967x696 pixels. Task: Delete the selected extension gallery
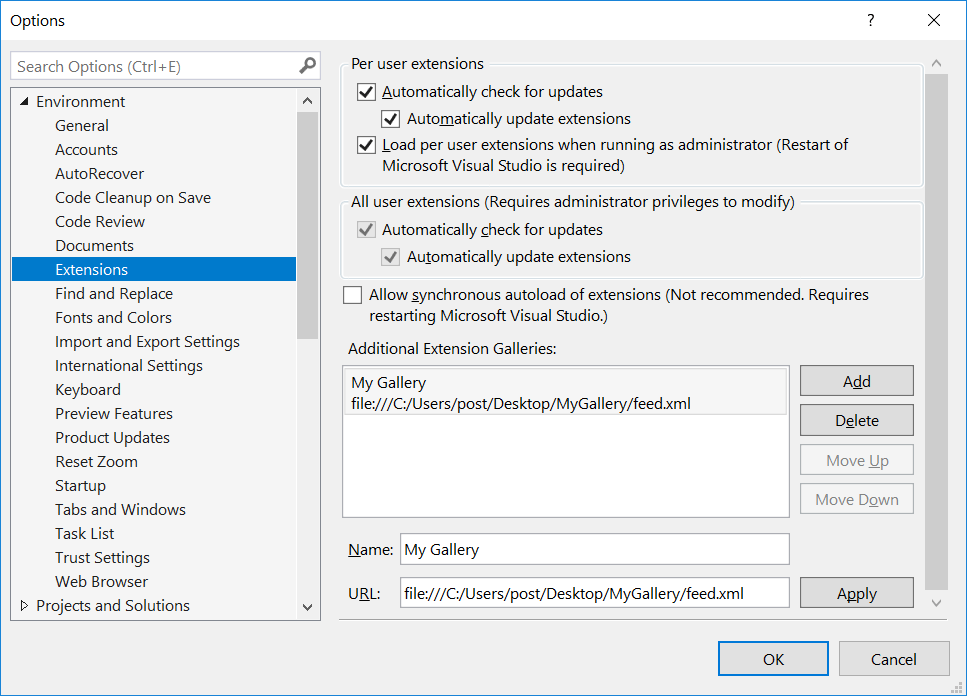pos(856,420)
